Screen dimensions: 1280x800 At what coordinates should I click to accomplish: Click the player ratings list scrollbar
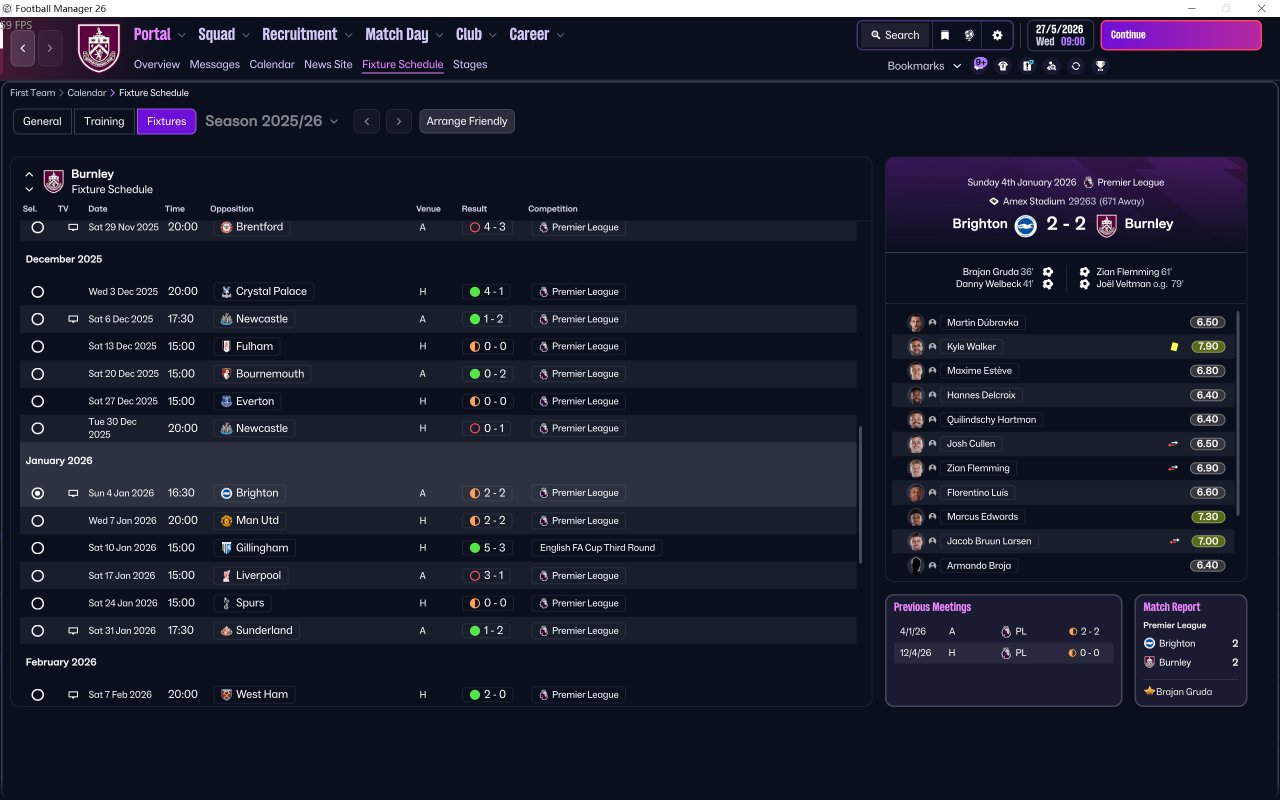tap(1238, 413)
